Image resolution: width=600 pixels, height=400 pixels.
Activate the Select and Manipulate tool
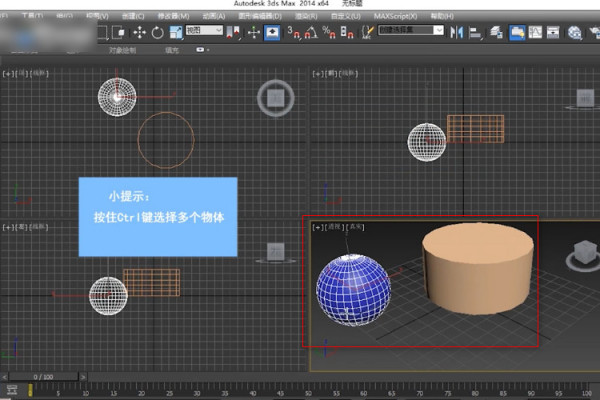pyautogui.click(x=254, y=33)
